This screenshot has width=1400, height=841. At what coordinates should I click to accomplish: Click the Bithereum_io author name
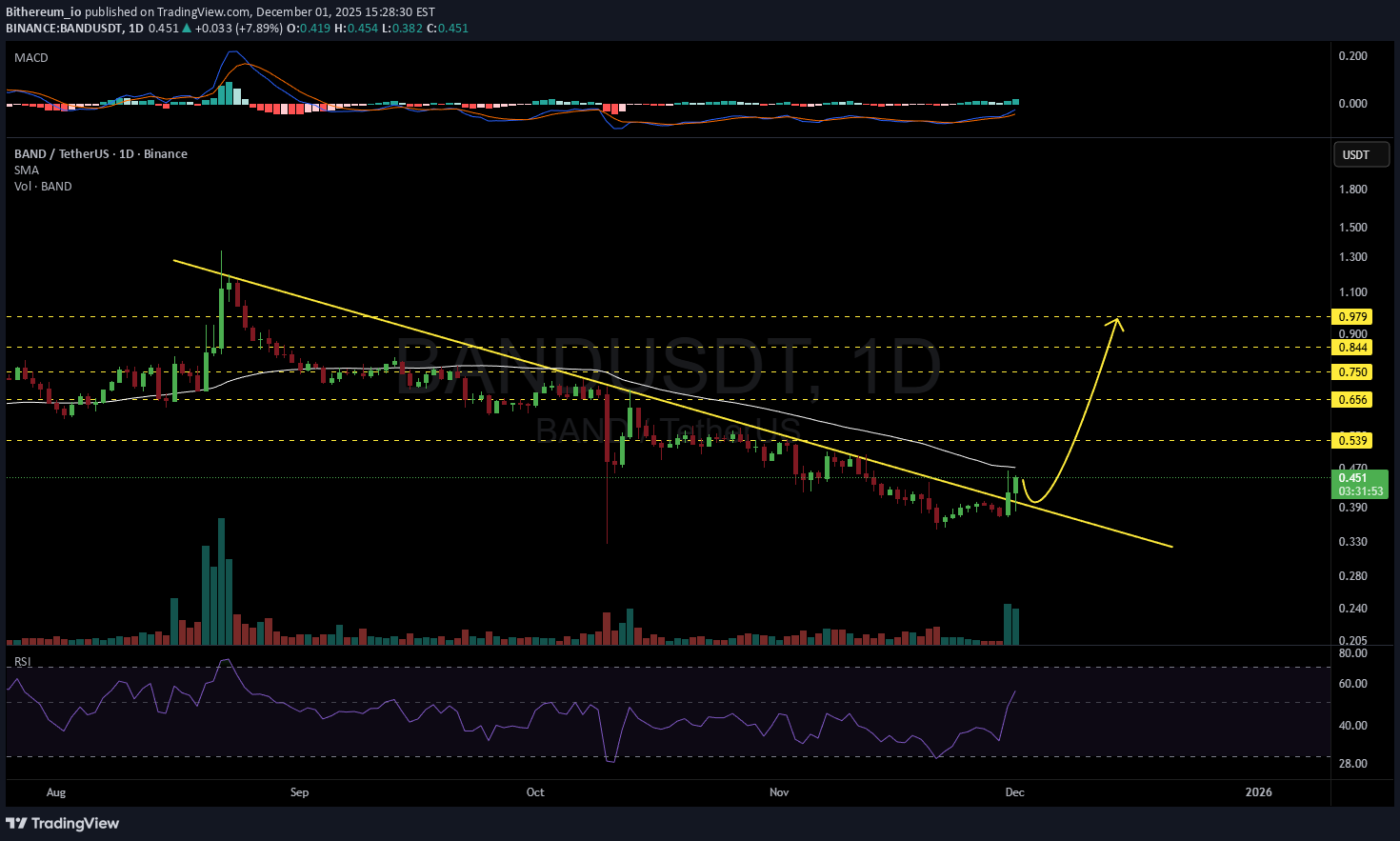point(43,12)
